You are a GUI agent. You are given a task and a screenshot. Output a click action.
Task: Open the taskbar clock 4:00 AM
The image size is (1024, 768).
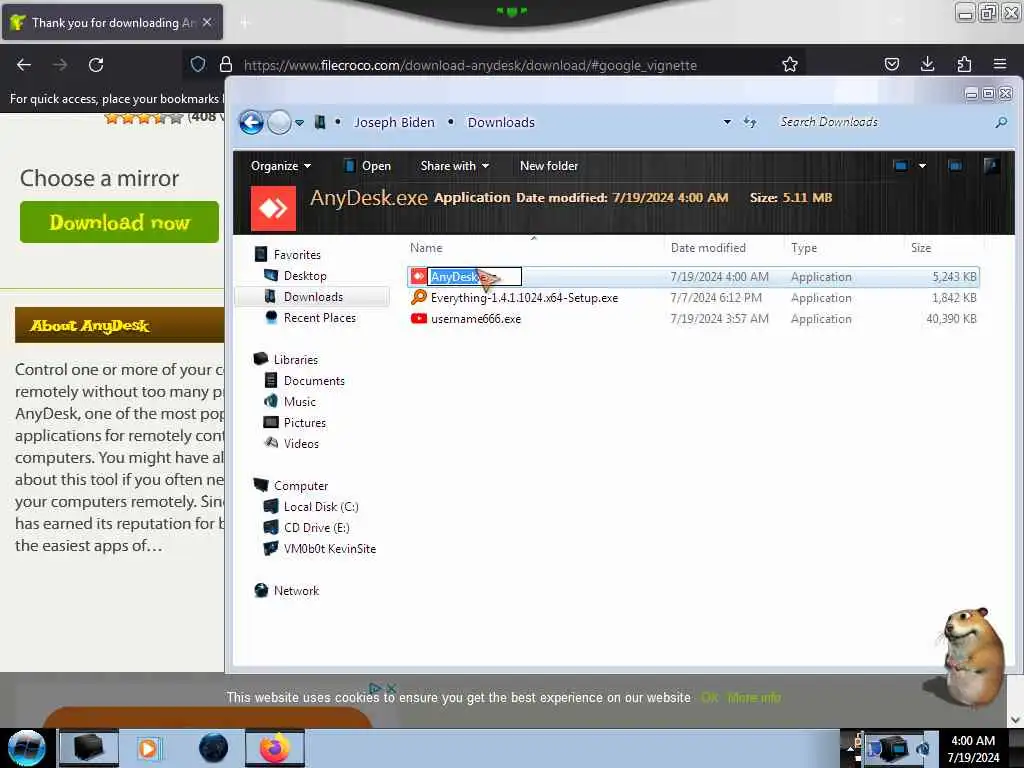click(x=973, y=741)
